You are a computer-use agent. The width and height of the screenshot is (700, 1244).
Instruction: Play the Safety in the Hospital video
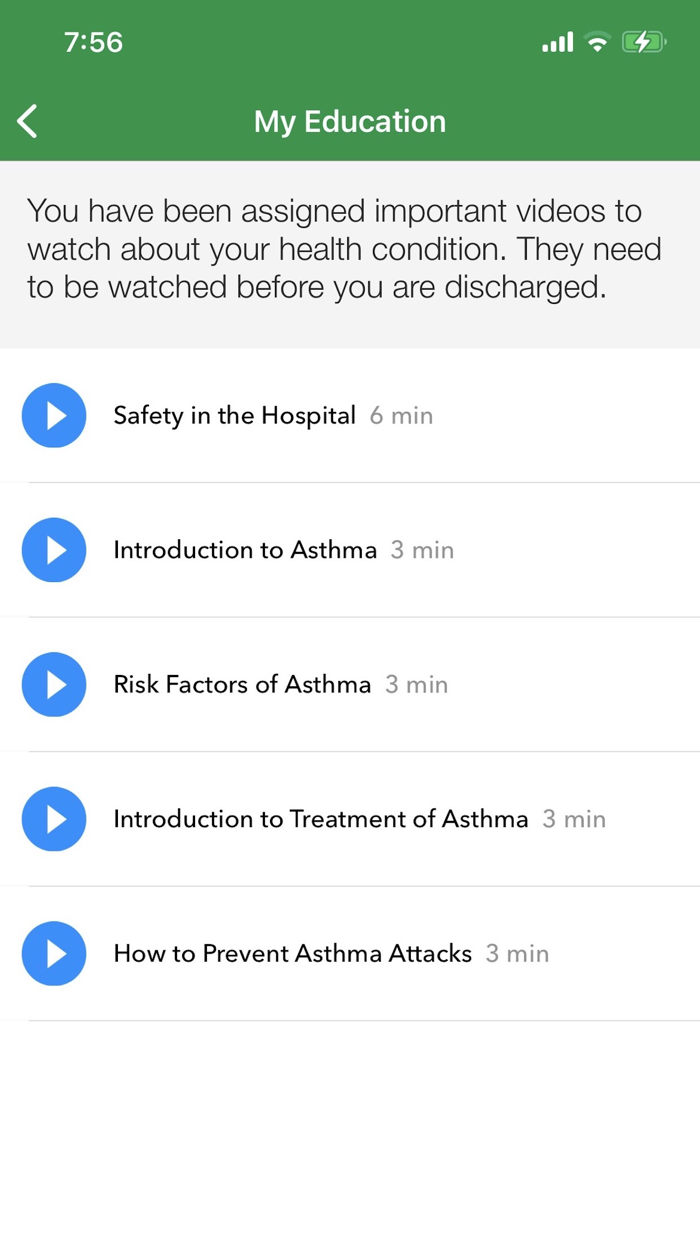pyautogui.click(x=54, y=415)
